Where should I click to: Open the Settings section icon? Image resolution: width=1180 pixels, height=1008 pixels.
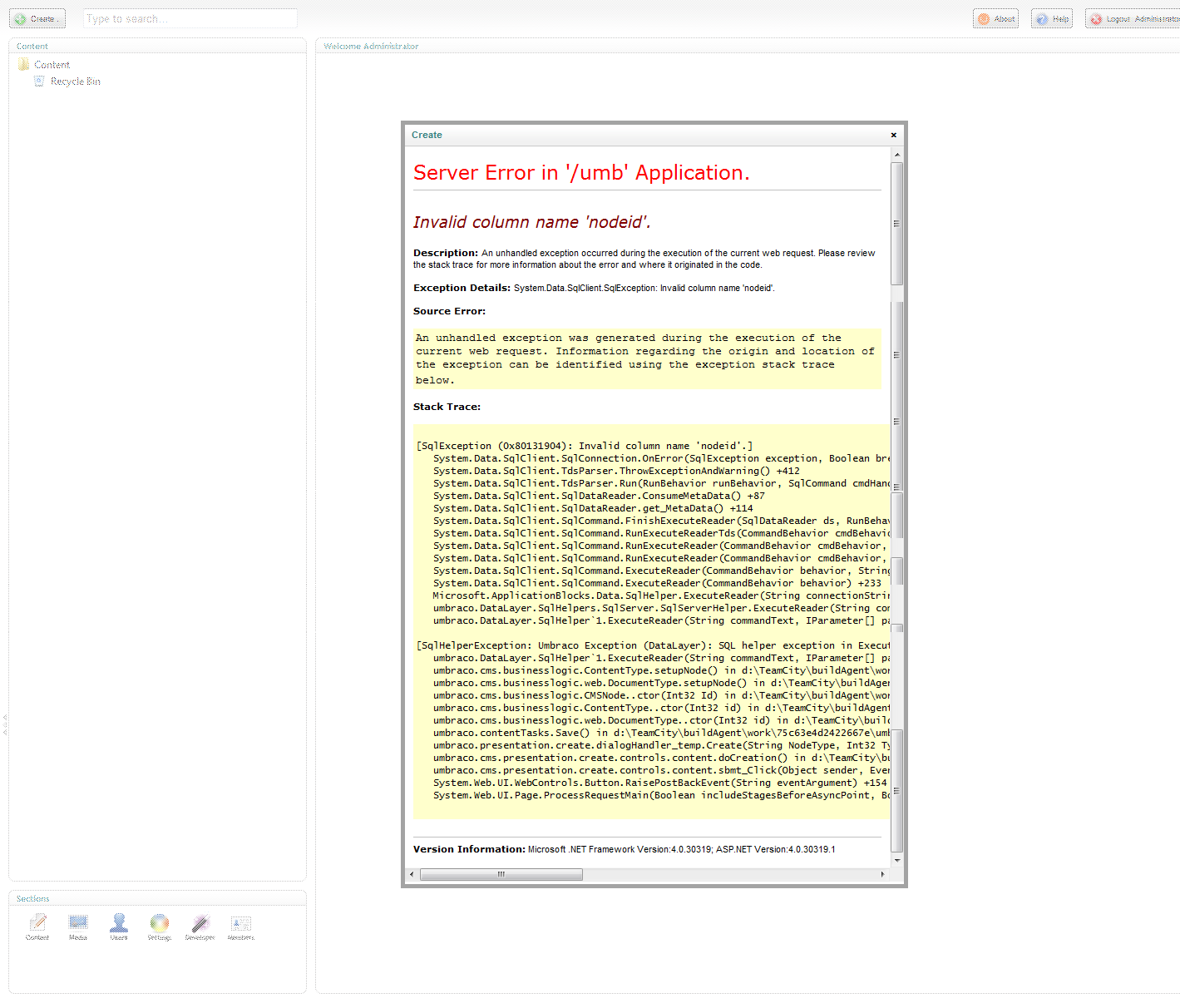tap(160, 923)
